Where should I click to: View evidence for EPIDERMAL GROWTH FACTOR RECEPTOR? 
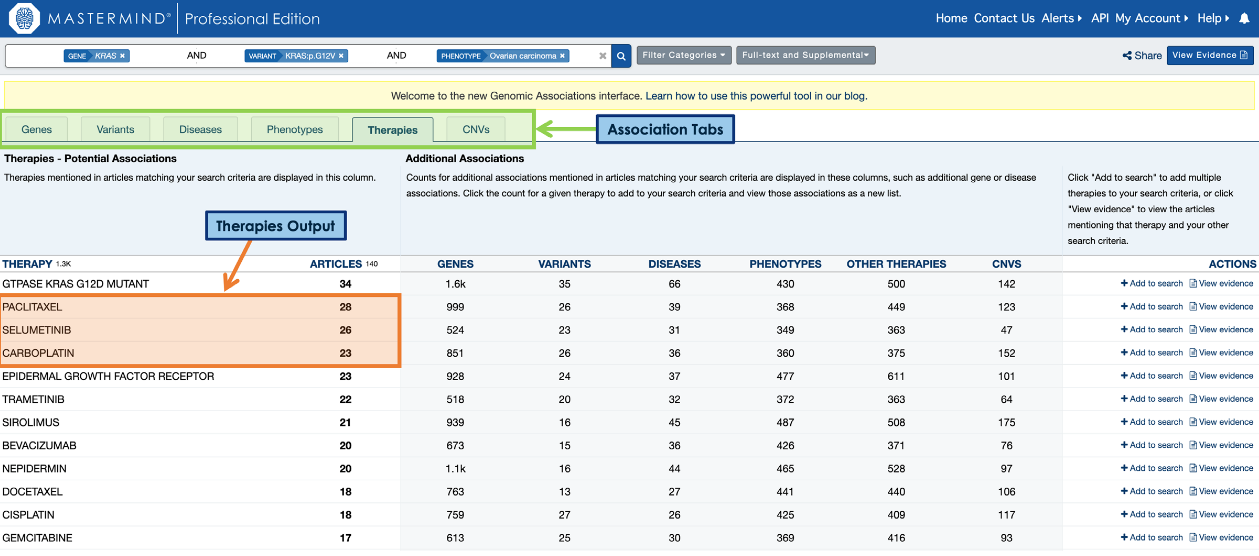[1221, 376]
